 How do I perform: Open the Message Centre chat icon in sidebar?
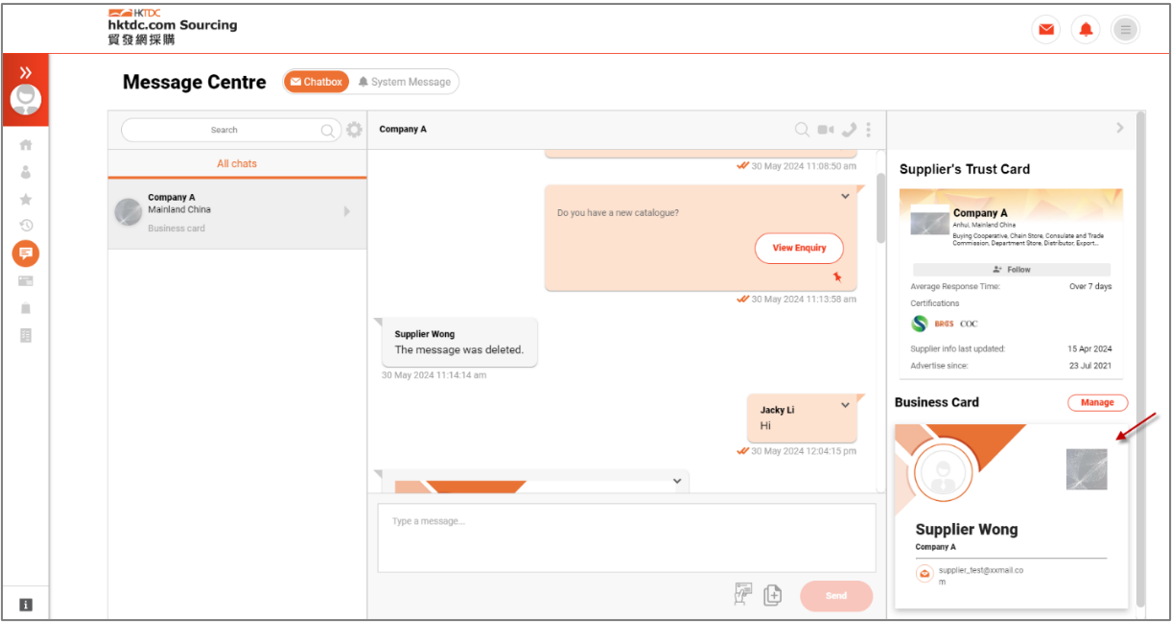[x=26, y=254]
